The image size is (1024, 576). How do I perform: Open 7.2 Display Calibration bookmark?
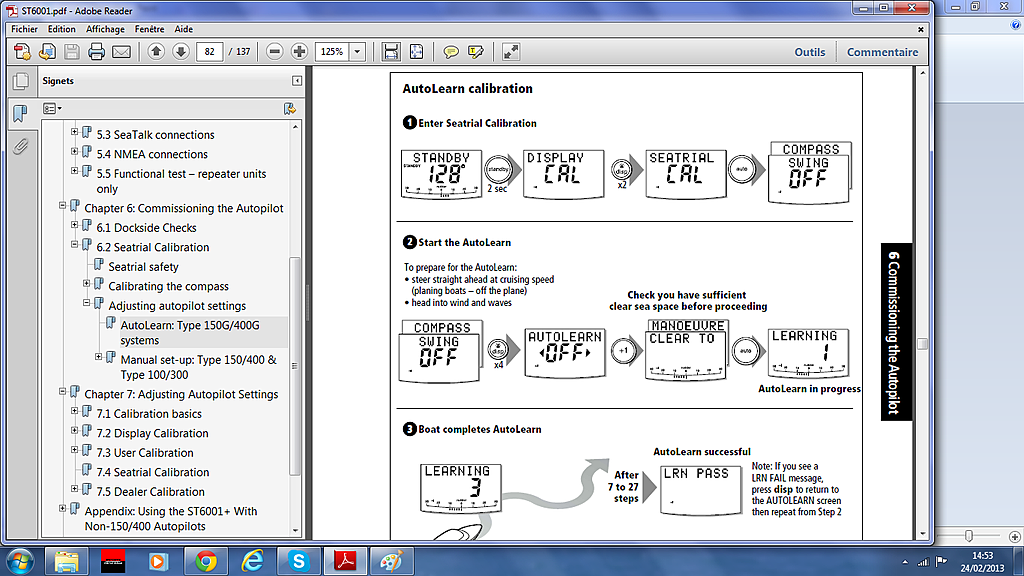[x=152, y=433]
